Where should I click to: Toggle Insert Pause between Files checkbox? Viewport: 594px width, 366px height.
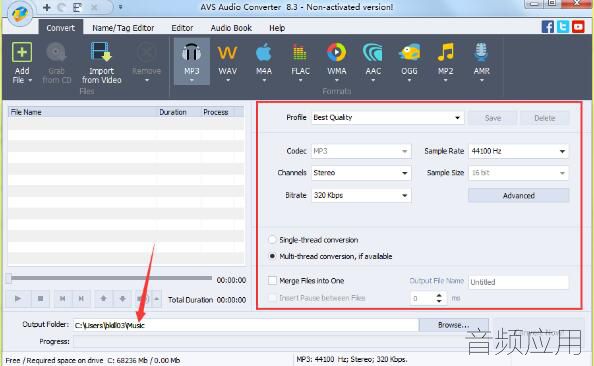tap(272, 298)
